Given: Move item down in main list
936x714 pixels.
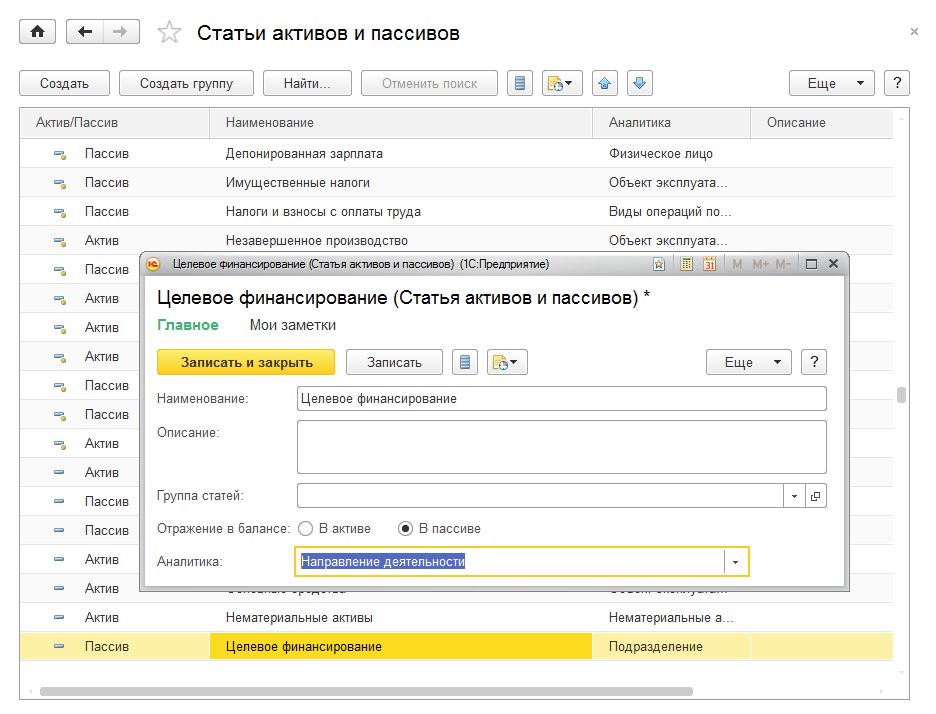Looking at the screenshot, I should click(x=640, y=83).
